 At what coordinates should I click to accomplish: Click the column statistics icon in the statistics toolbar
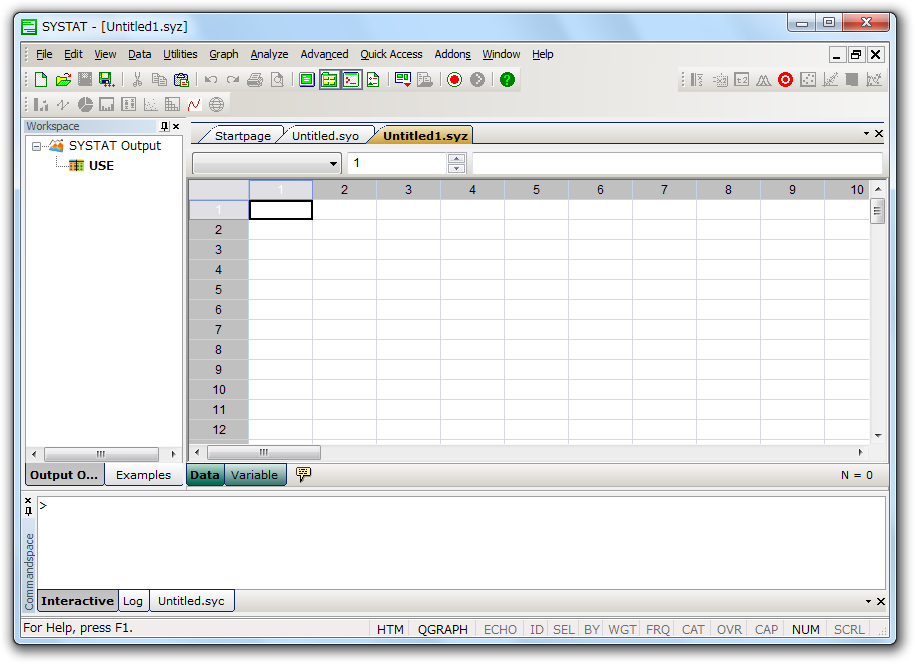coord(697,79)
